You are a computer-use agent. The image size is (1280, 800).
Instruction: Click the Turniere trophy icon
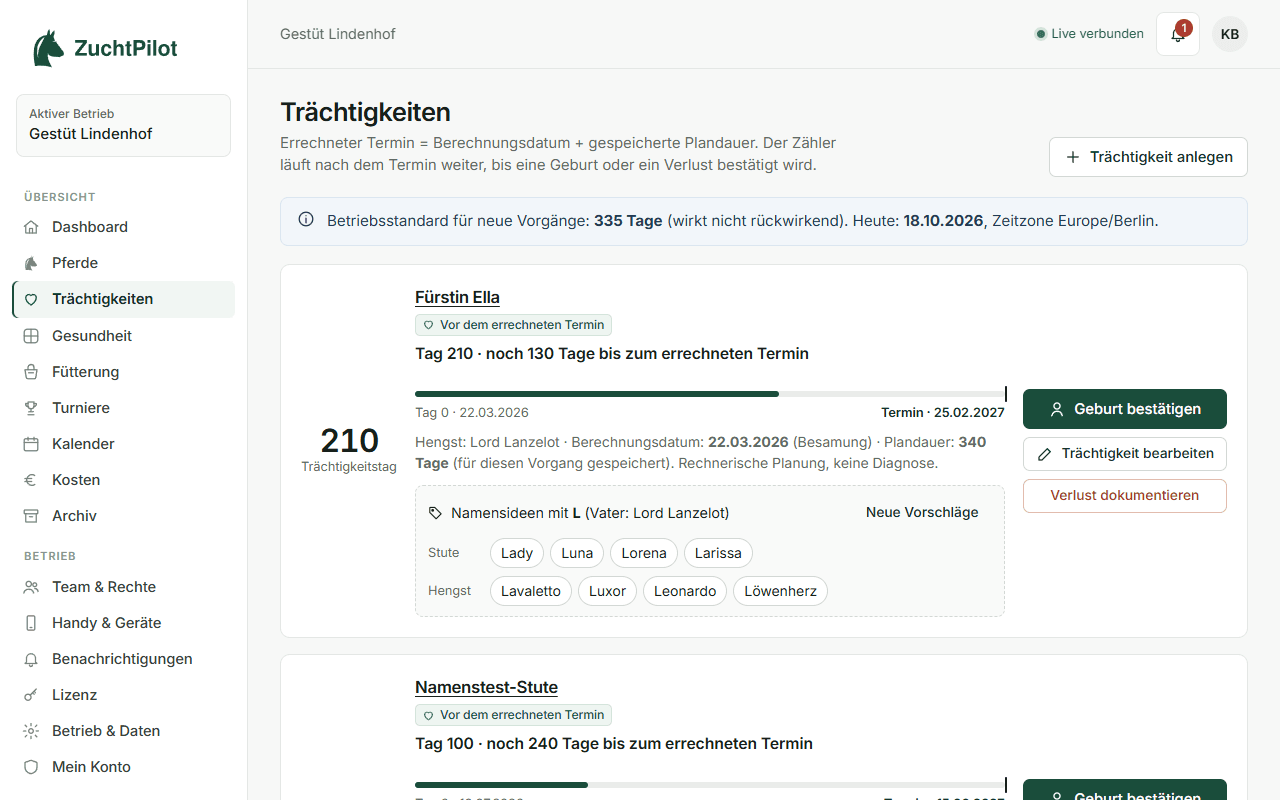pyautogui.click(x=31, y=408)
